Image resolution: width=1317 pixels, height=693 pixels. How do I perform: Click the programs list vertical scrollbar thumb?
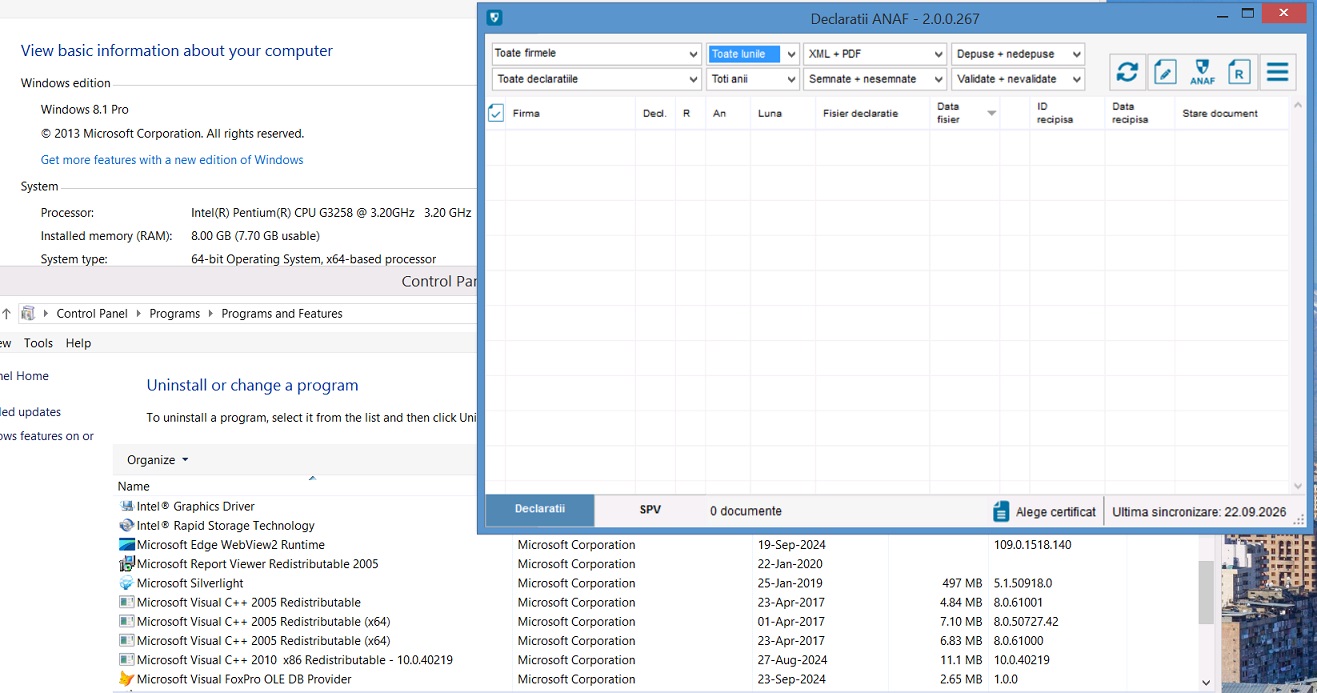(1206, 591)
